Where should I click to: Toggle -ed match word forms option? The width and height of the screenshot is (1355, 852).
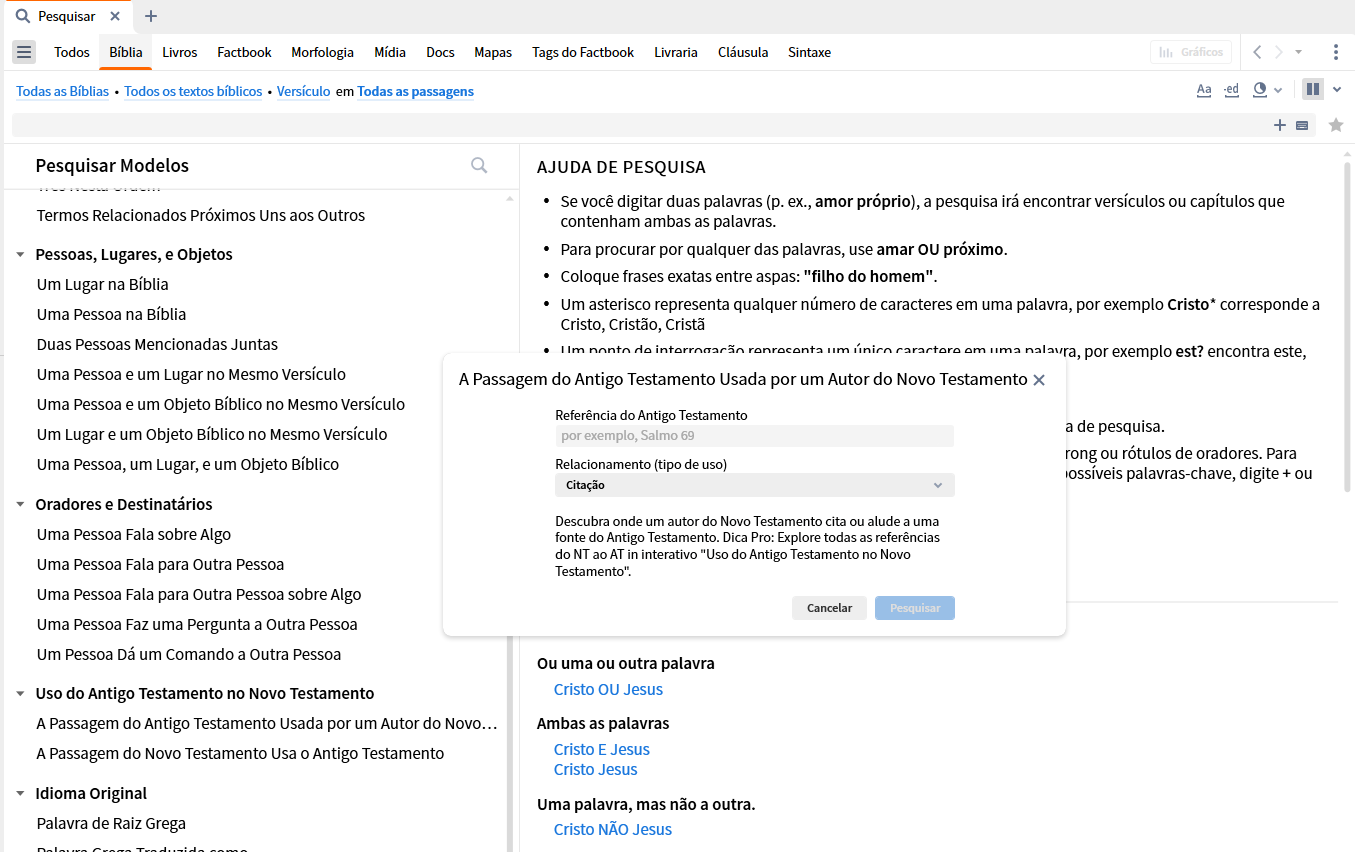click(1232, 90)
